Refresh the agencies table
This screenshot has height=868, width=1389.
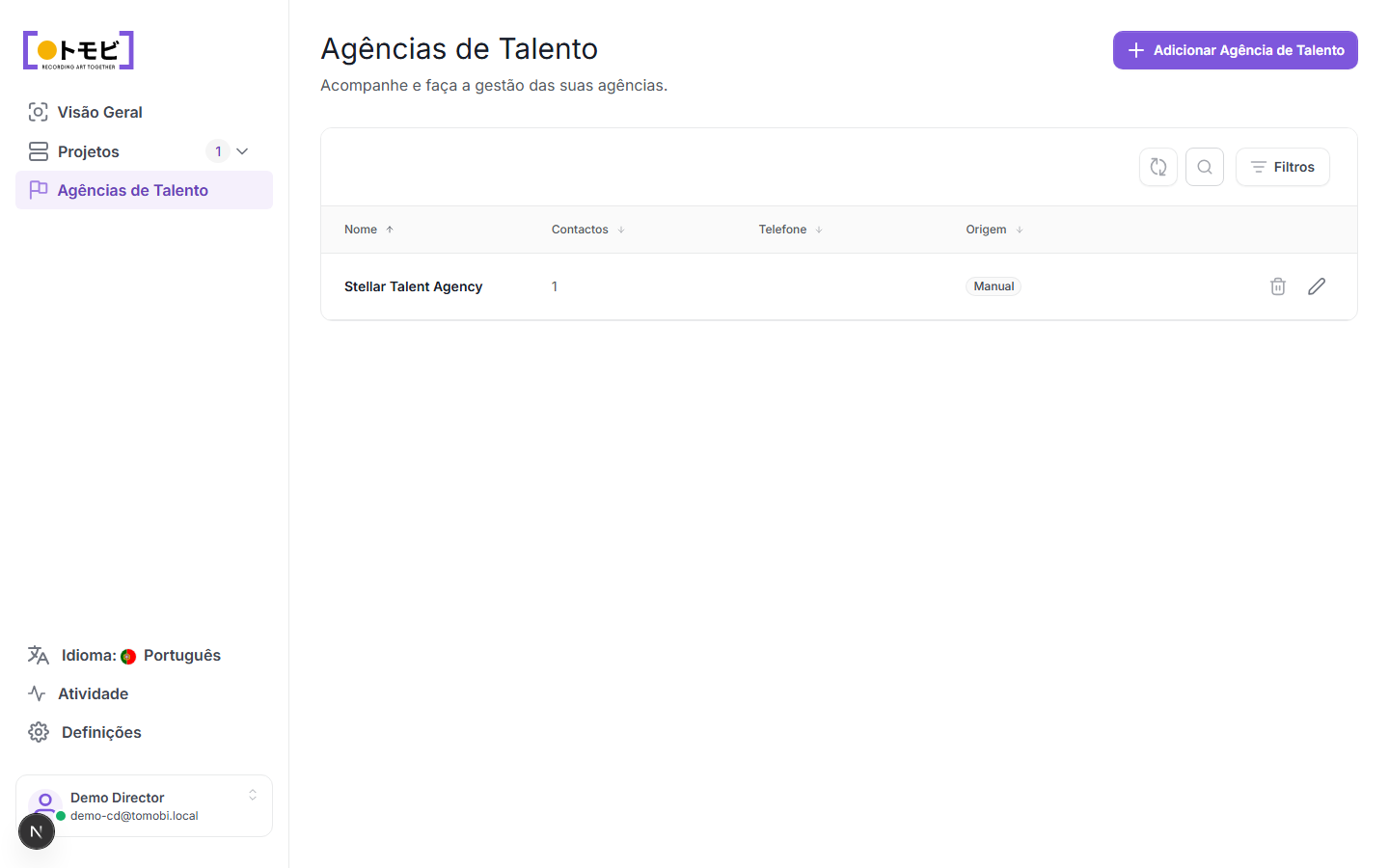(1158, 167)
